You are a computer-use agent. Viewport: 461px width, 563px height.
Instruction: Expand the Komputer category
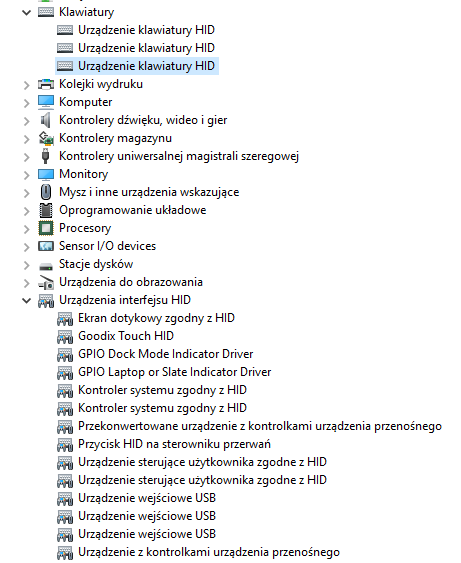point(27,103)
